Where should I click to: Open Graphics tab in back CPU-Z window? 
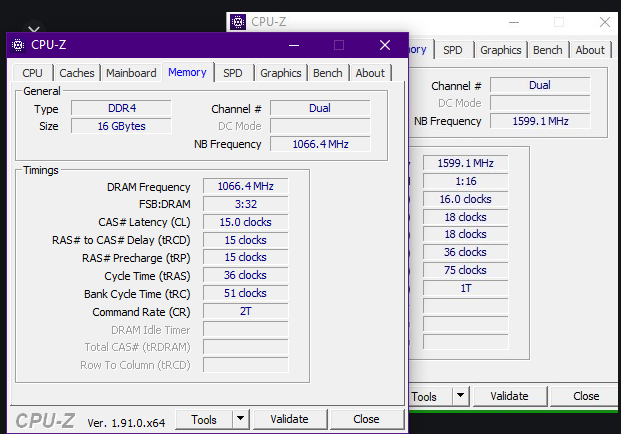501,50
